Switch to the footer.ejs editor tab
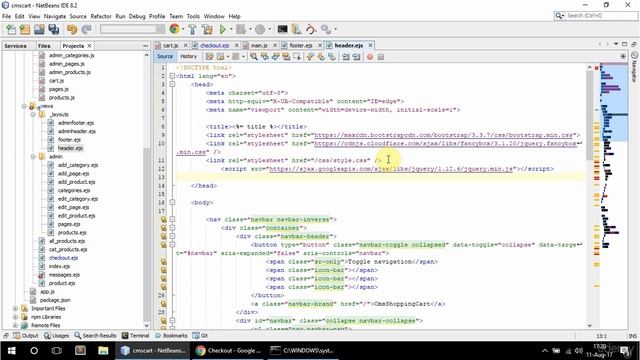640x360 pixels. 301,45
